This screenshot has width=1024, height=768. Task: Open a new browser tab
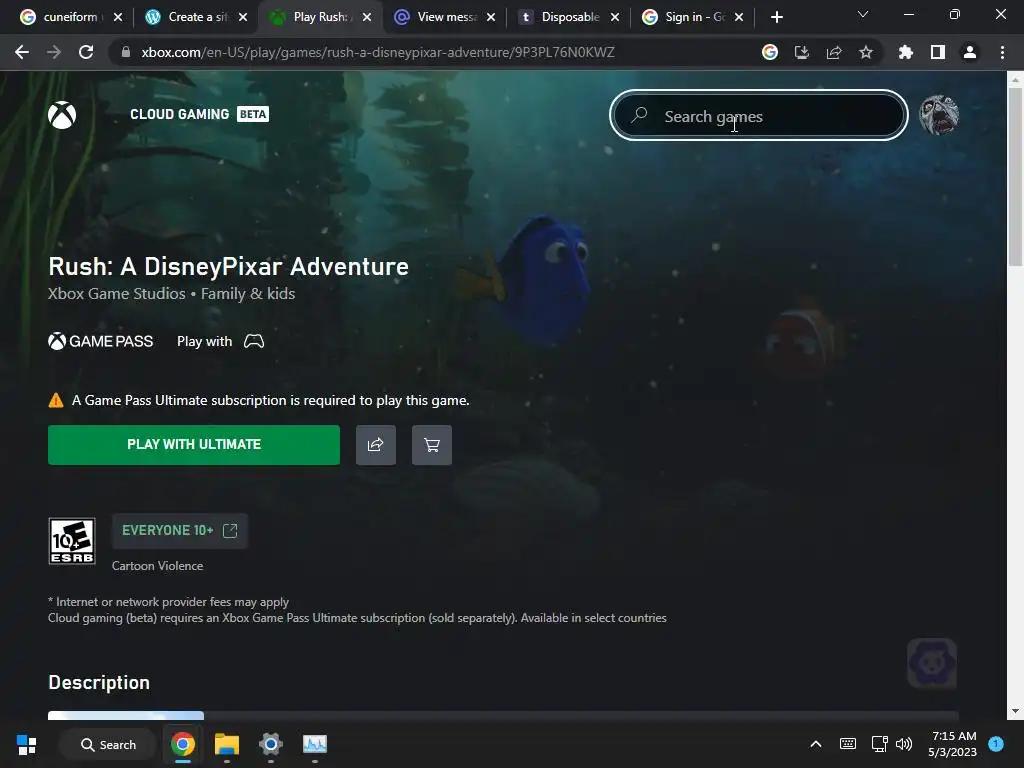pos(776,17)
